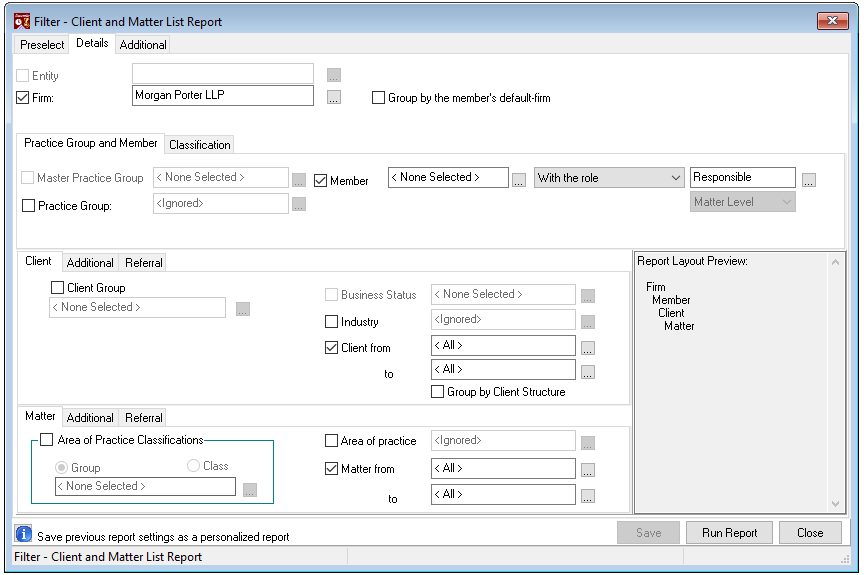This screenshot has height=575, width=864.
Task: Click the blue info icon by the personalized report hint
Action: pos(24,534)
